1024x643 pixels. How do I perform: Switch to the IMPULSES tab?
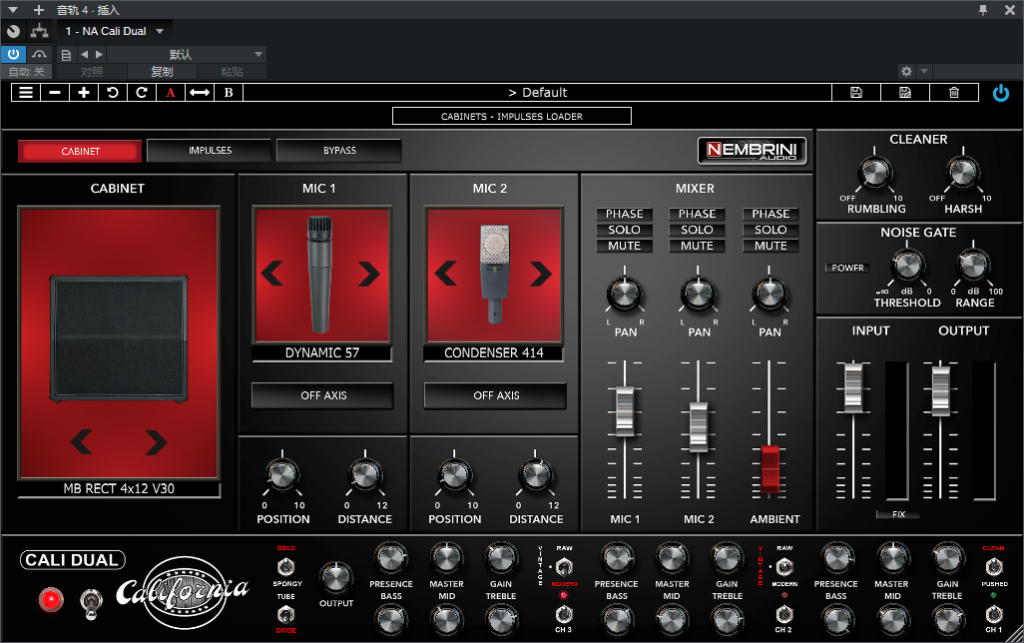(x=210, y=150)
